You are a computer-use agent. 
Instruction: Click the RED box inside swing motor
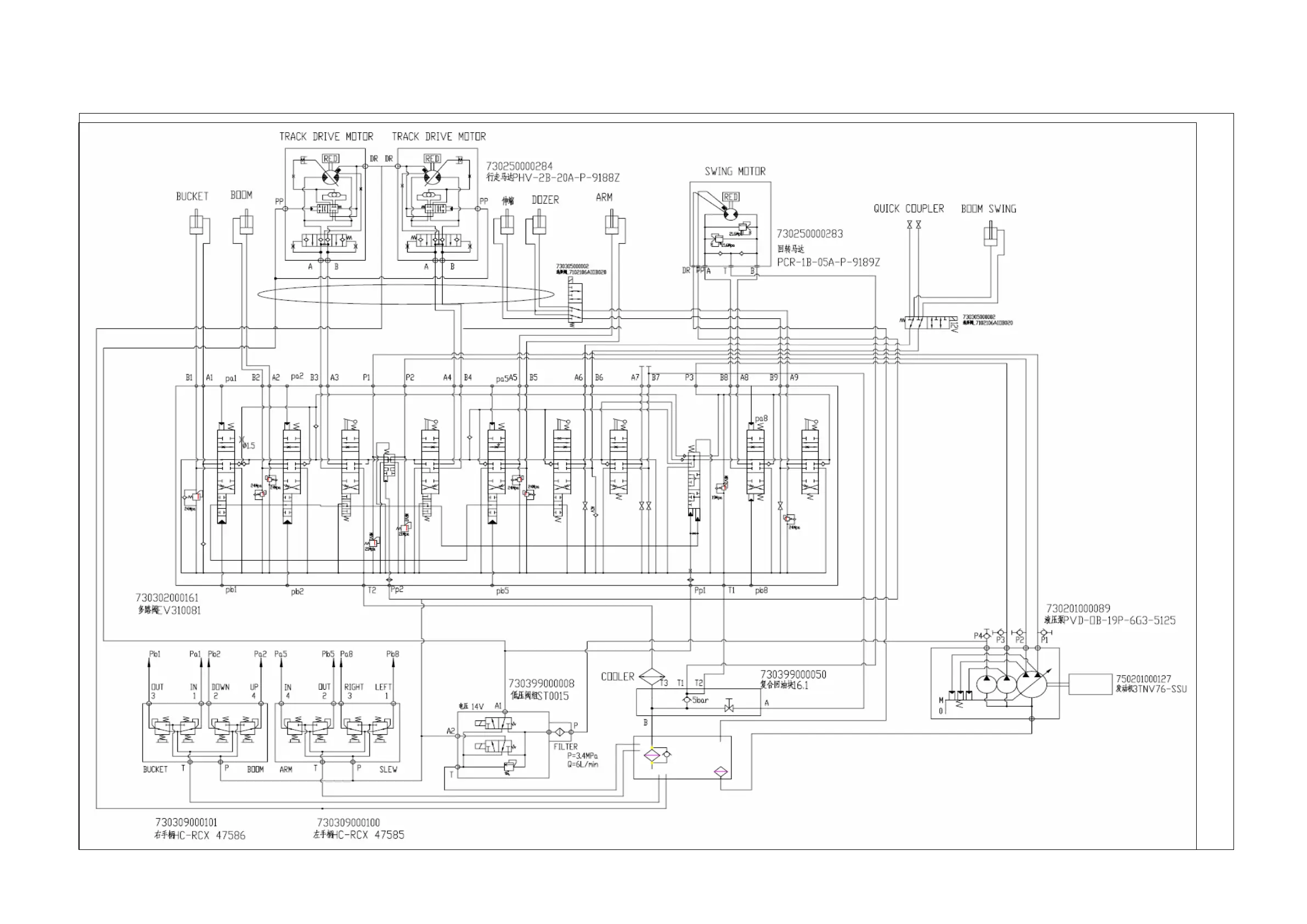point(730,197)
